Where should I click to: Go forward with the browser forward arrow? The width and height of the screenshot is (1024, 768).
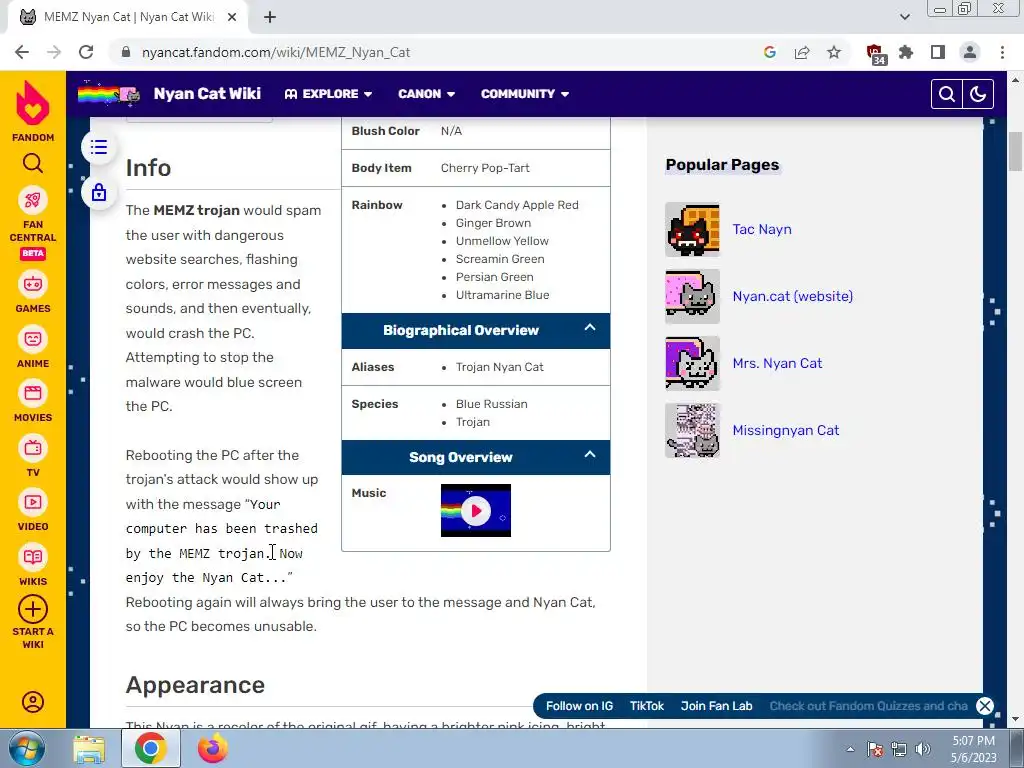tap(54, 52)
